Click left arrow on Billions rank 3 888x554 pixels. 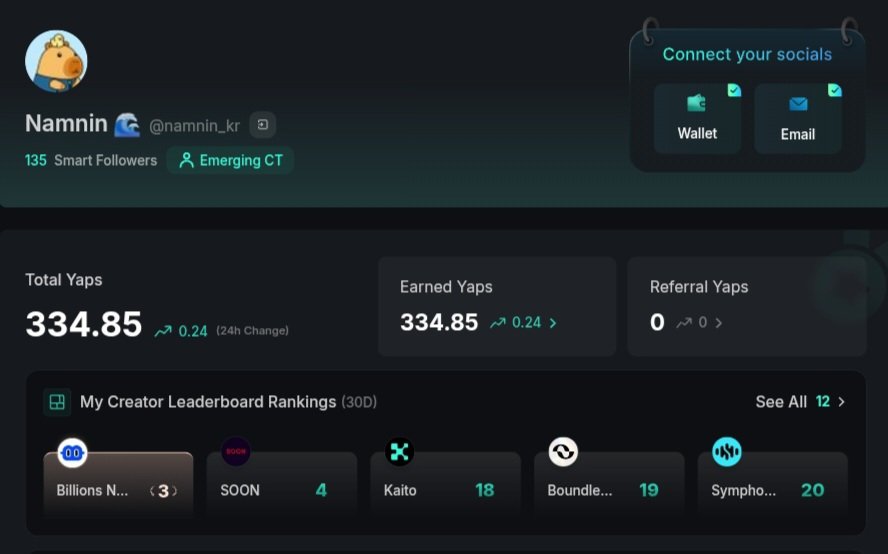tap(152, 491)
